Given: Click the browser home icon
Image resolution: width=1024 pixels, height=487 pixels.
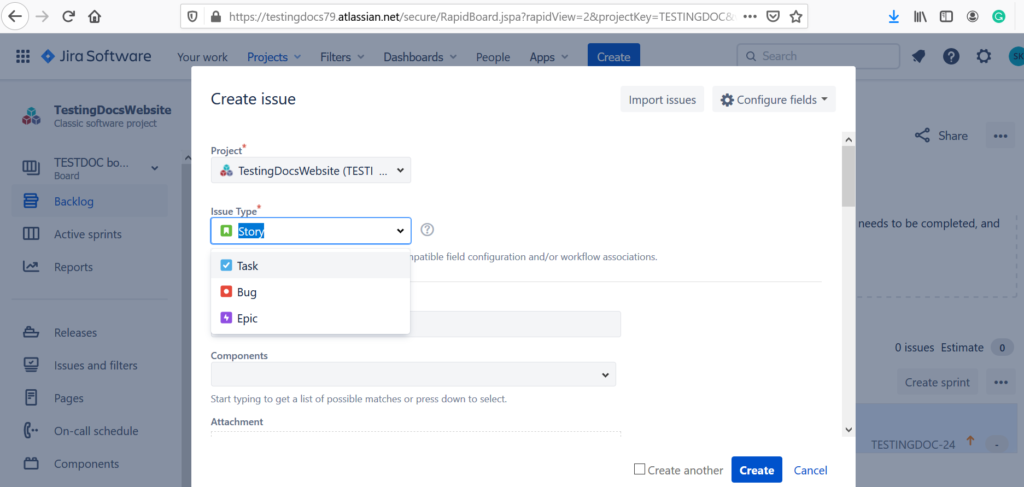Looking at the screenshot, I should (x=95, y=17).
